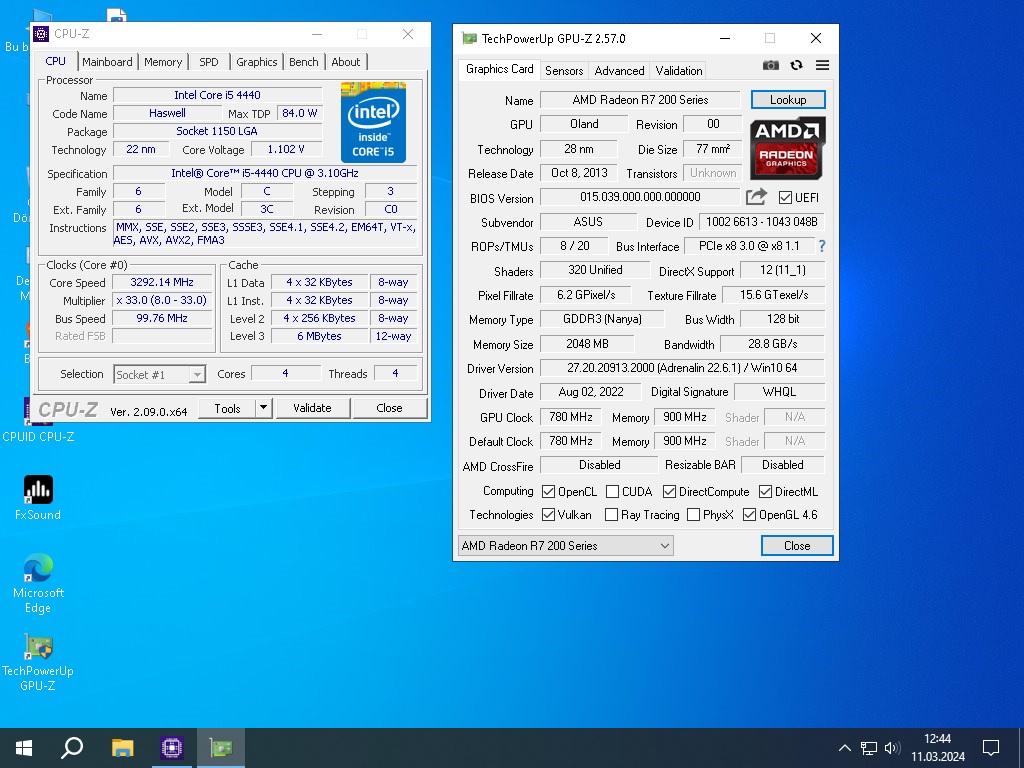Switch to CPU-Z in the taskbar

coord(172,748)
